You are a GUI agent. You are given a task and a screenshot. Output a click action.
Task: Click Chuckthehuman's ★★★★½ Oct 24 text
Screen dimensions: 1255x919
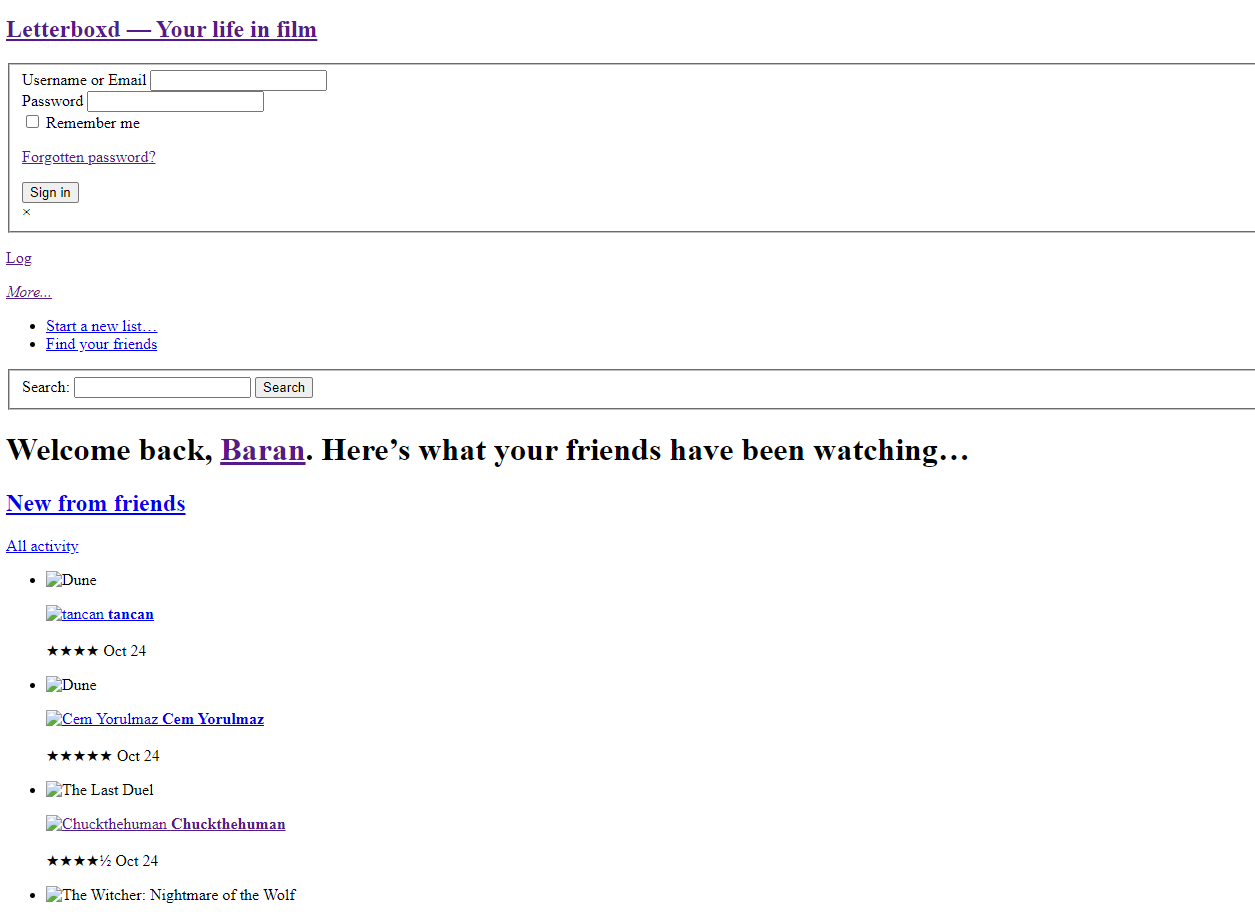click(x=102, y=861)
